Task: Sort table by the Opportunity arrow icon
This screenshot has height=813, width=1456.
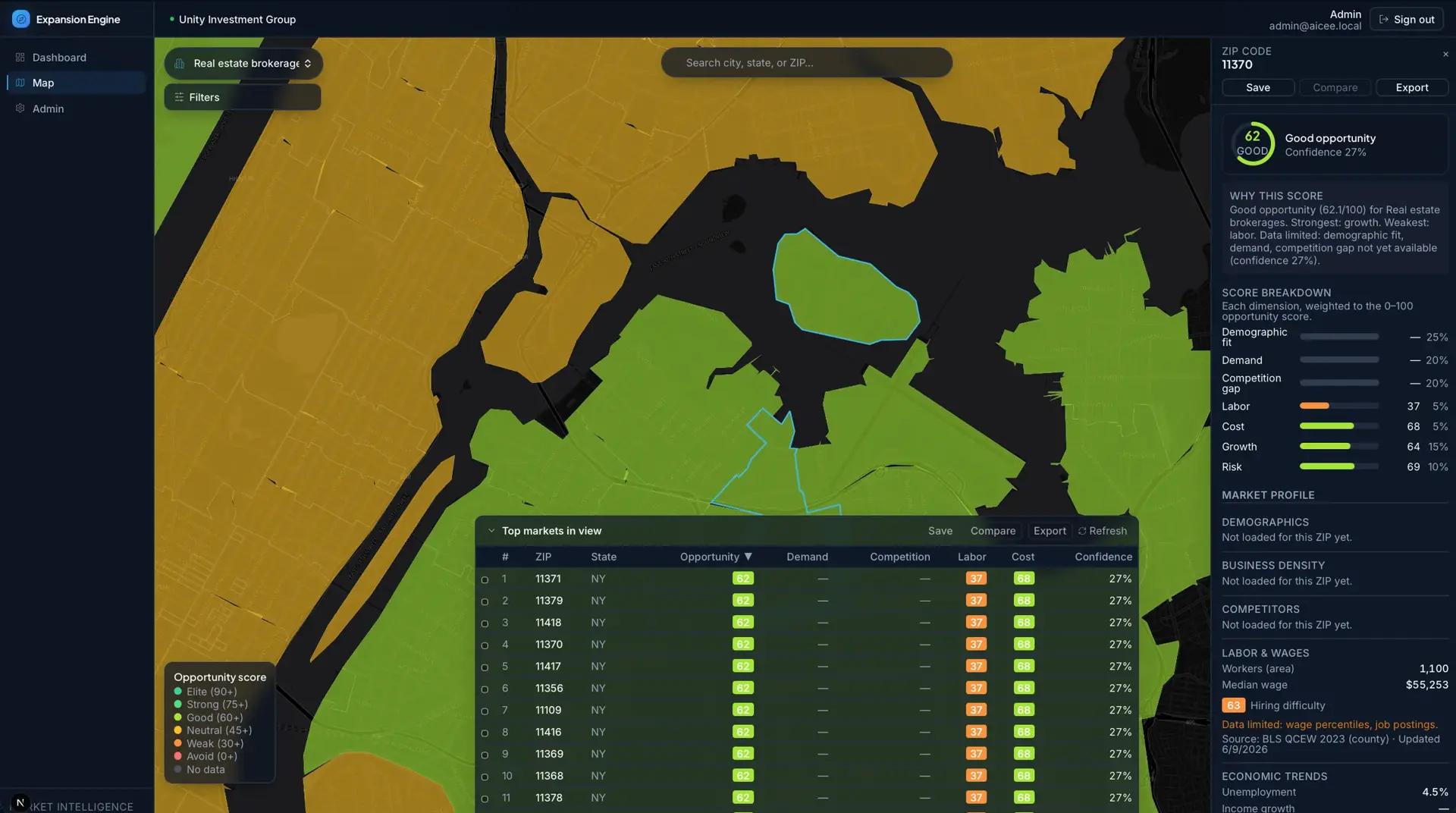Action: (748, 557)
